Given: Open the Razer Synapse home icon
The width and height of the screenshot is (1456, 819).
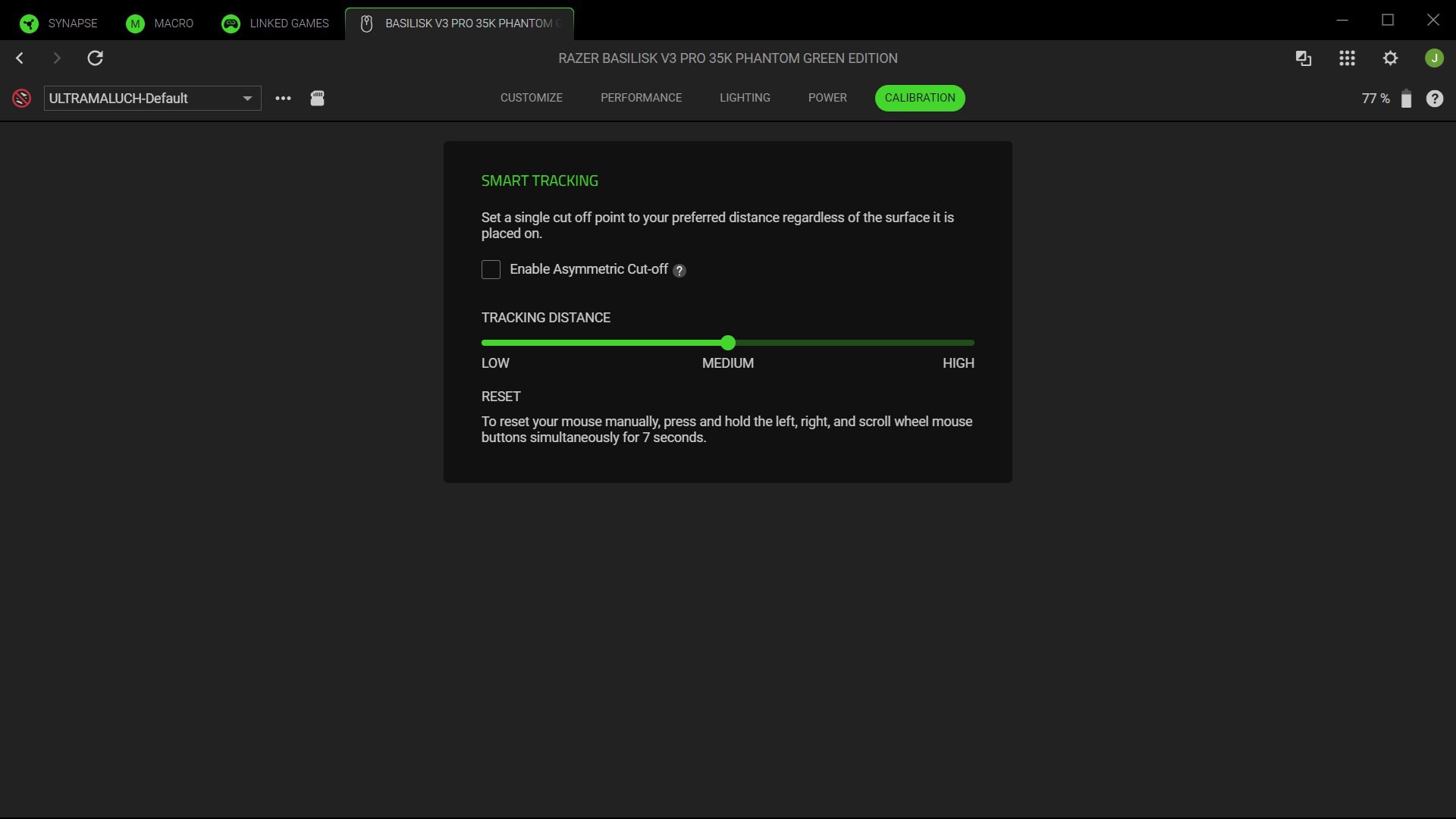Looking at the screenshot, I should 29,23.
